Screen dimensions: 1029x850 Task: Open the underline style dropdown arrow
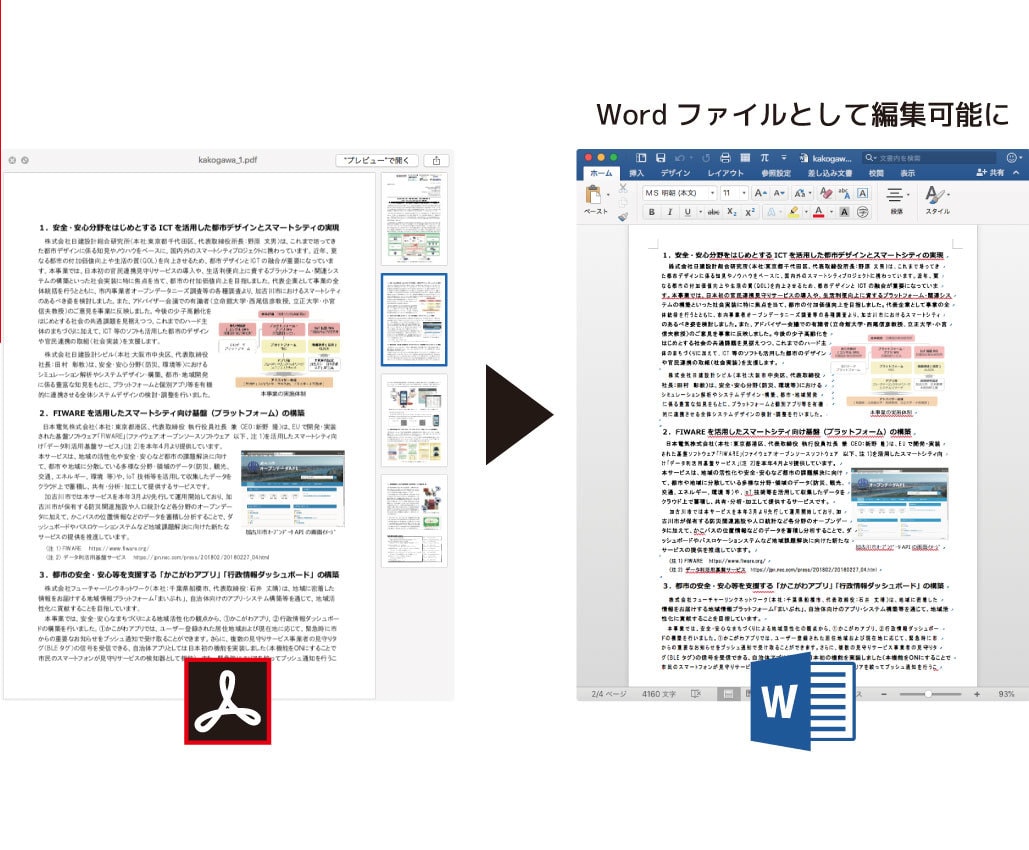pos(700,211)
